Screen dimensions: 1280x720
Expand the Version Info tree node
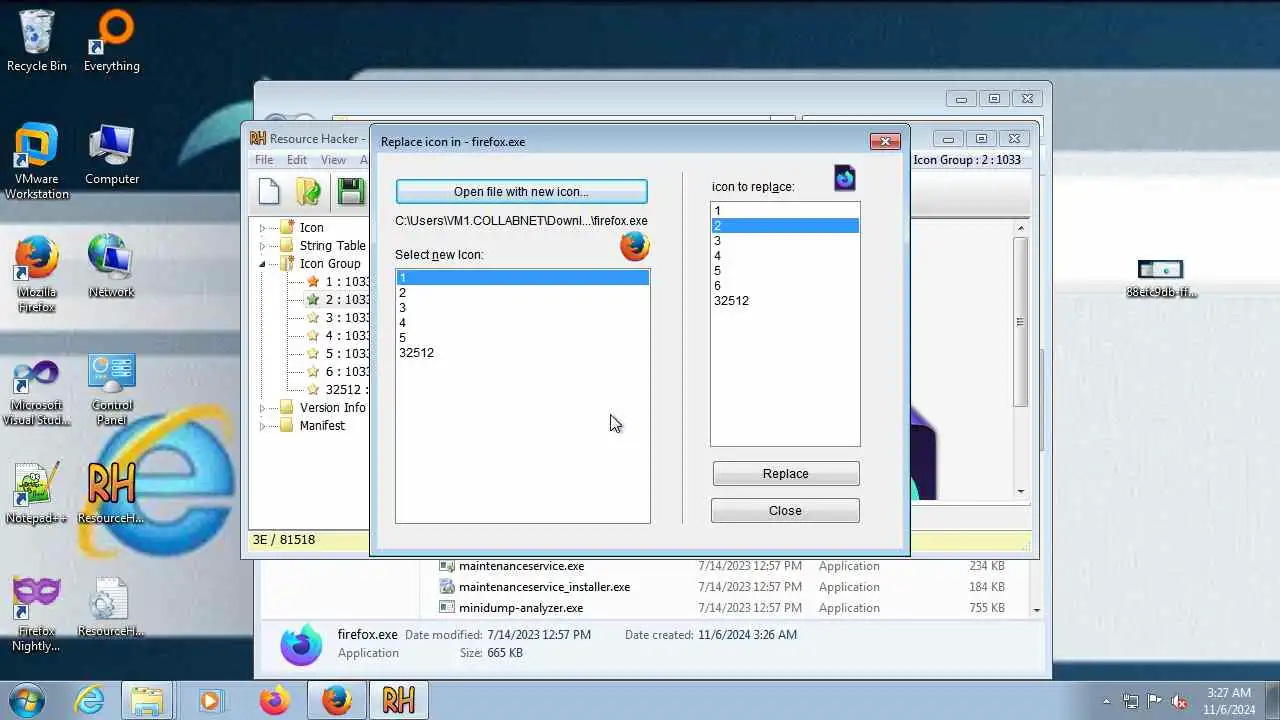point(263,408)
